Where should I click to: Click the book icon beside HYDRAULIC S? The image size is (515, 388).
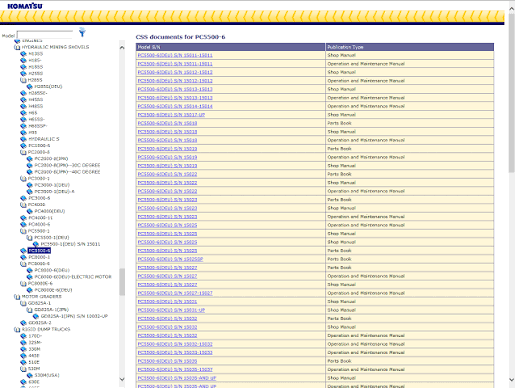coord(23,139)
